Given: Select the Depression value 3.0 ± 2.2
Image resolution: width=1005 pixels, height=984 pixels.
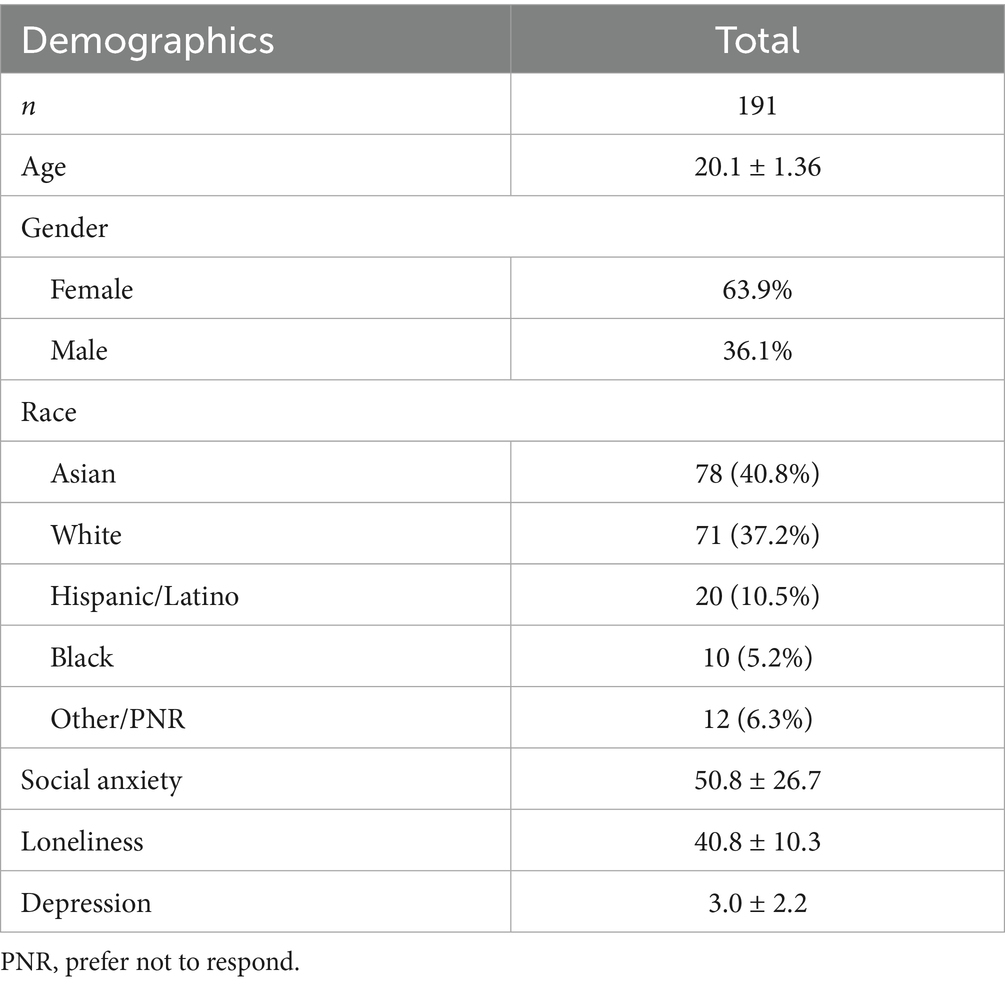Looking at the screenshot, I should click(757, 902).
